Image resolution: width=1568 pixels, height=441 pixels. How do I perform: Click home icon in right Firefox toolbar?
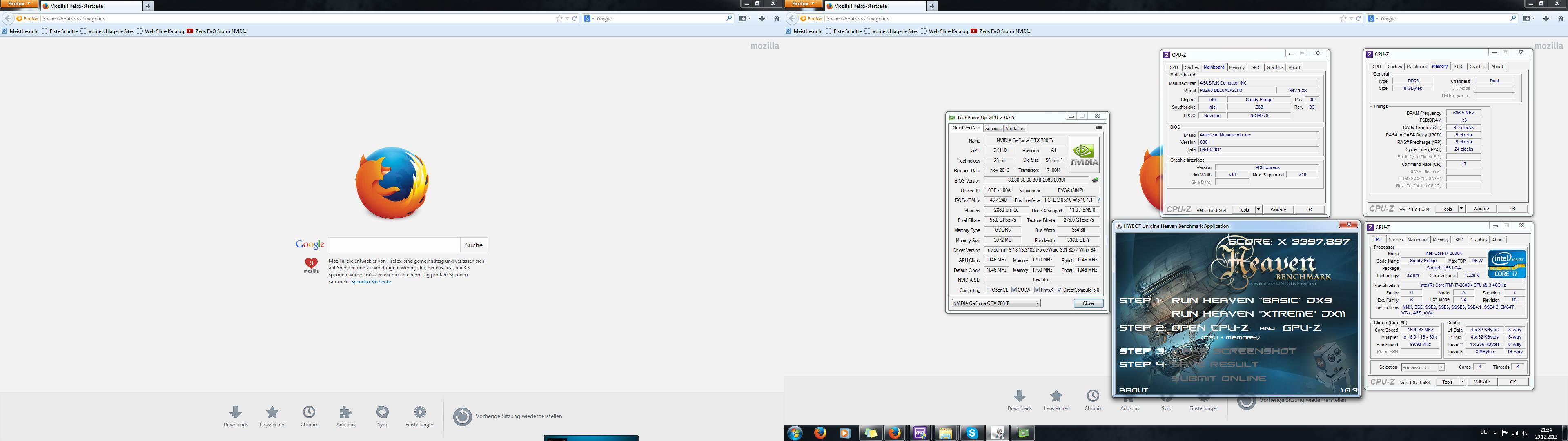(x=1560, y=18)
